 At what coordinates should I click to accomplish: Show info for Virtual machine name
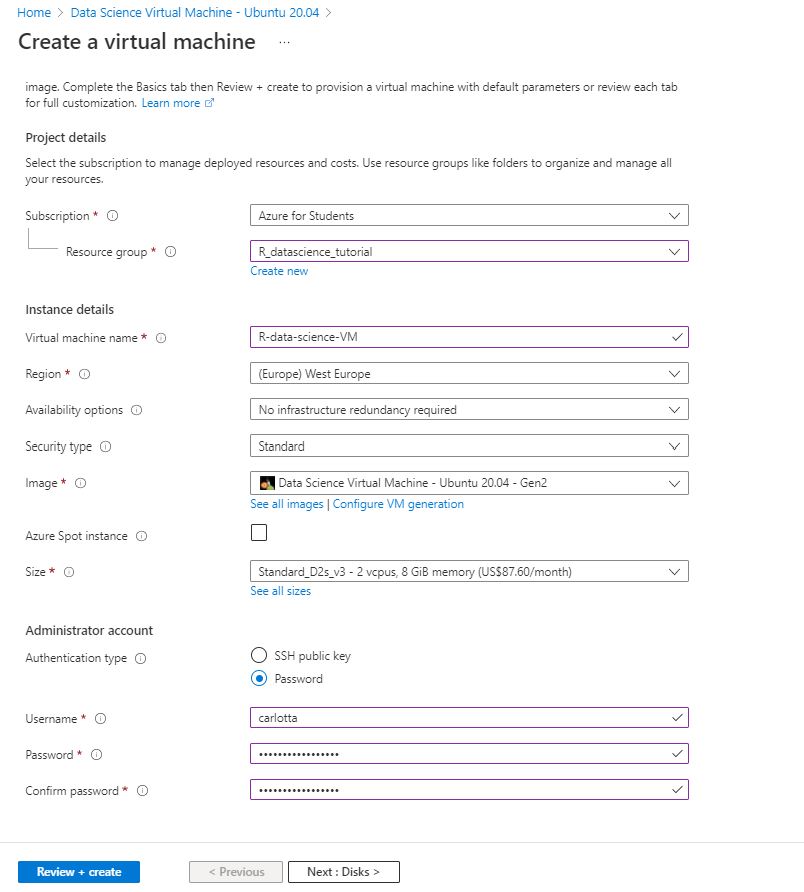click(161, 338)
